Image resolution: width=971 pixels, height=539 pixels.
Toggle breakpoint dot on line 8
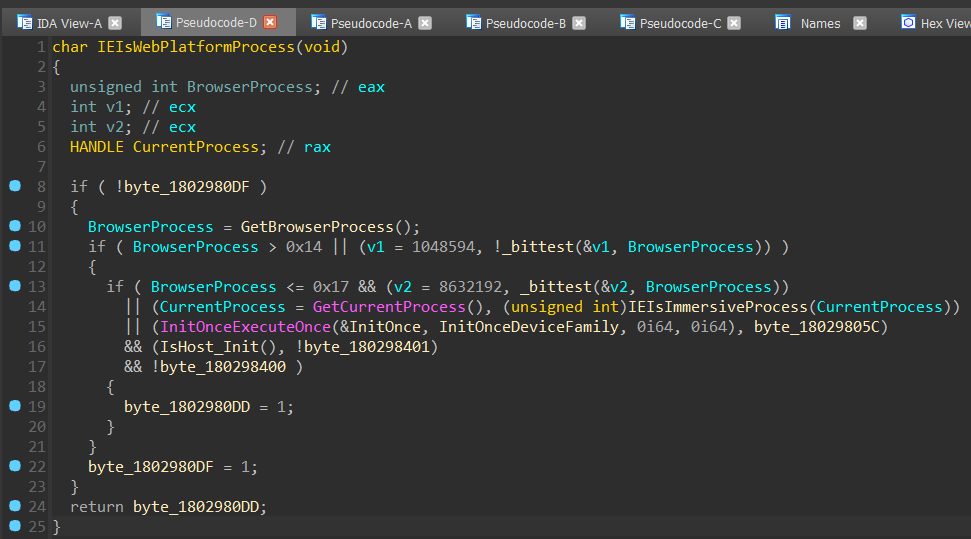[x=15, y=186]
